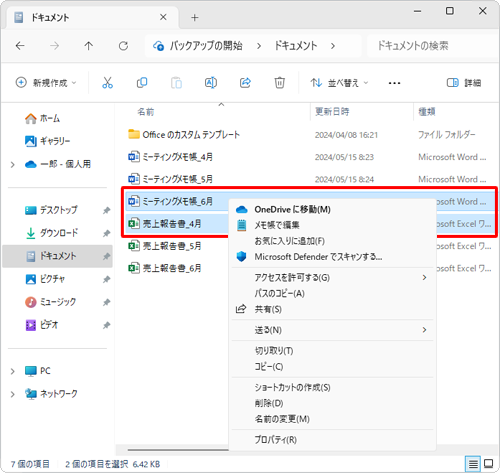The image size is (500, 473).
Task: Toggle the 詳細 details pane button
Action: click(x=464, y=83)
